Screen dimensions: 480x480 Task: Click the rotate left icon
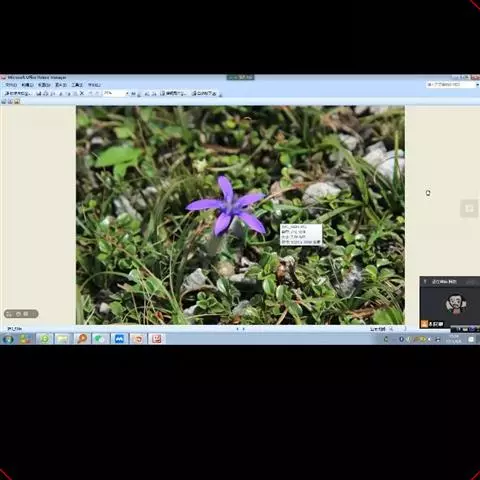coord(147,94)
